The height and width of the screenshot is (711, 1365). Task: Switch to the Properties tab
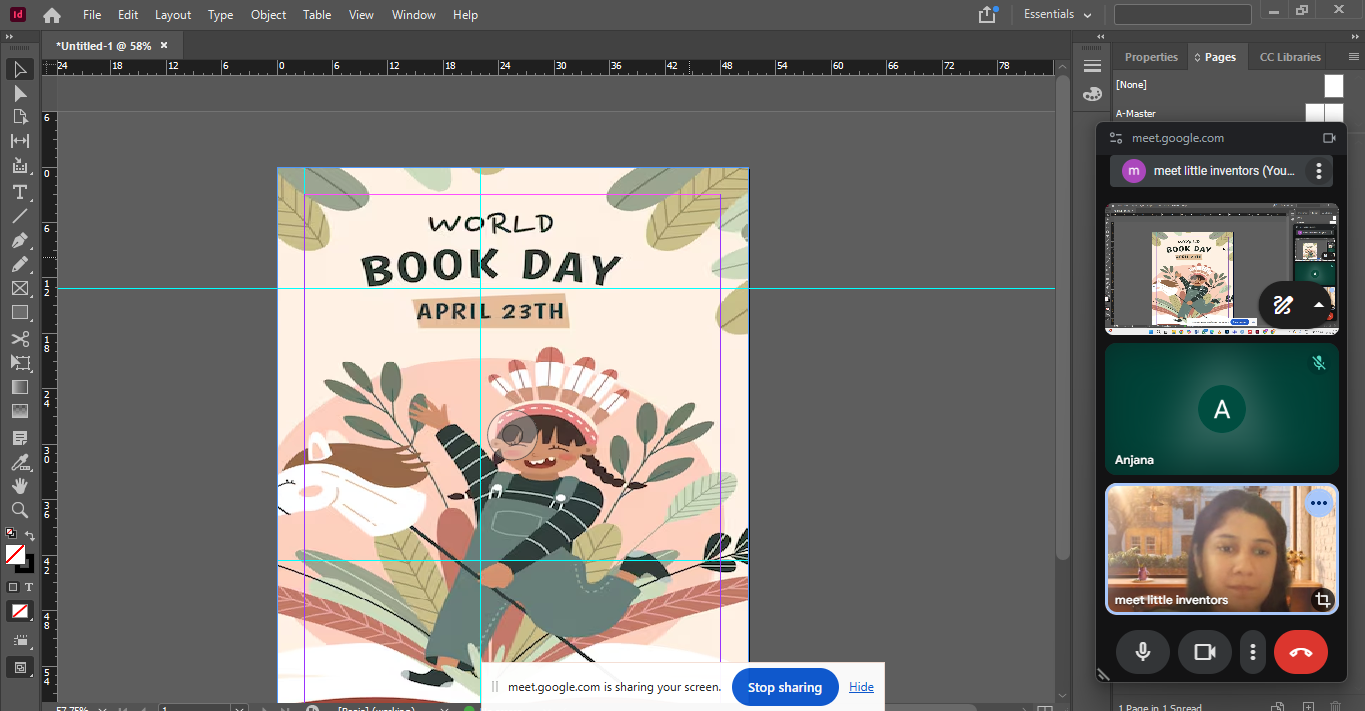tap(1151, 57)
